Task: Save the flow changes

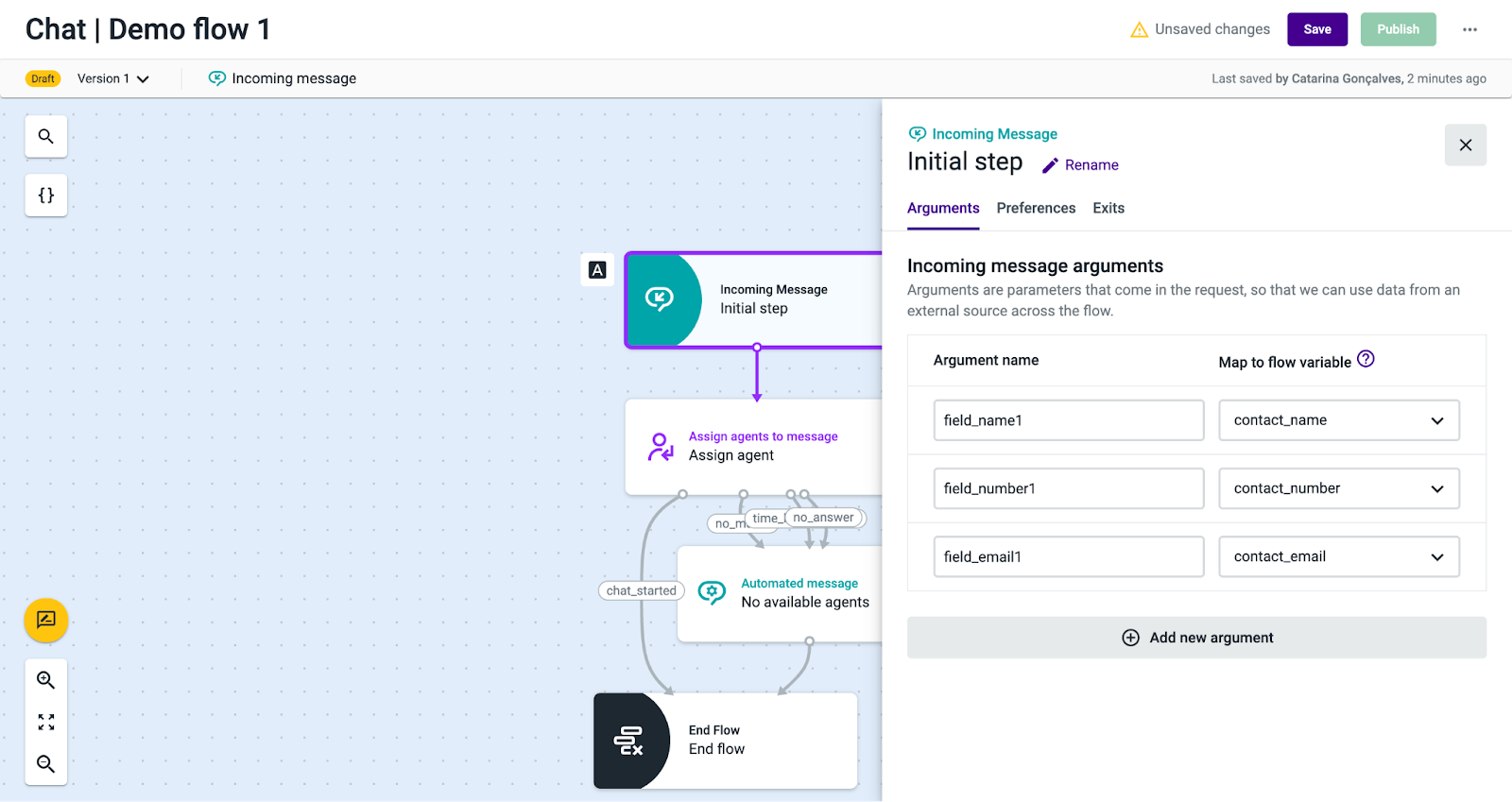Action: pyautogui.click(x=1316, y=29)
